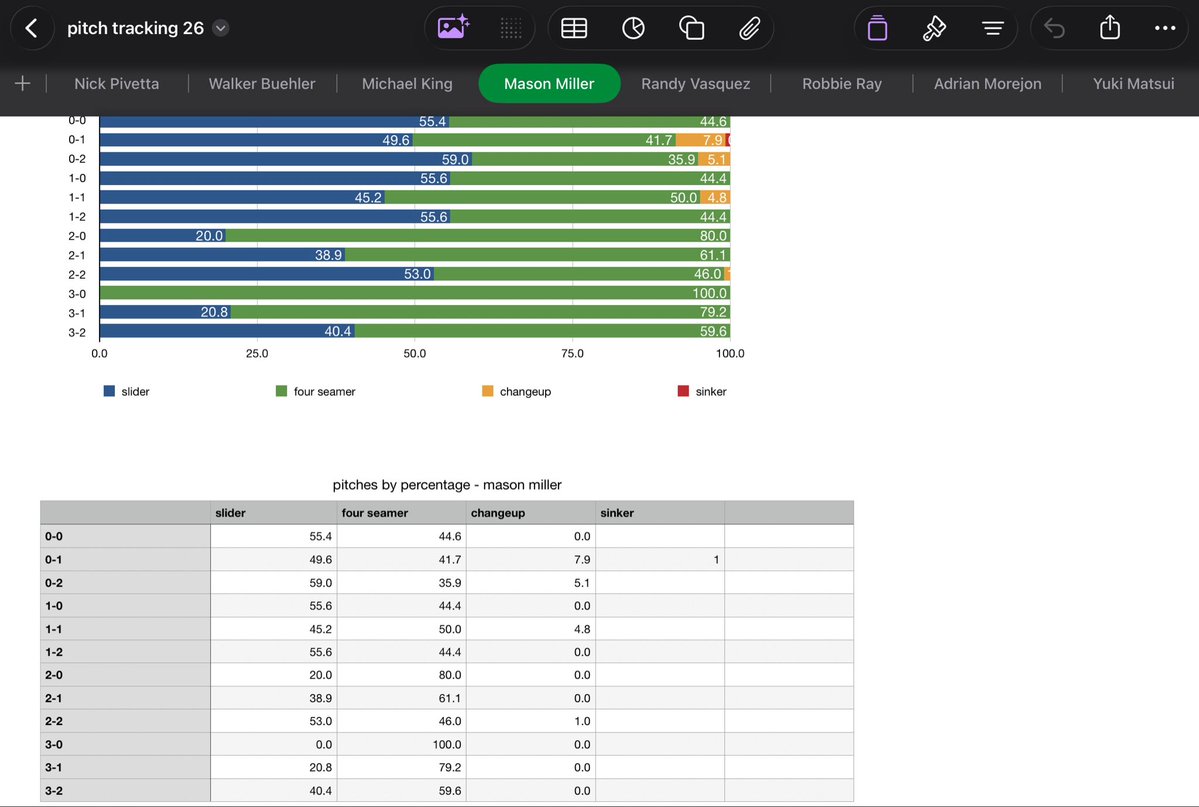Image resolution: width=1199 pixels, height=807 pixels.
Task: Click the 1-1 y-axis label on chart
Action: coord(76,197)
